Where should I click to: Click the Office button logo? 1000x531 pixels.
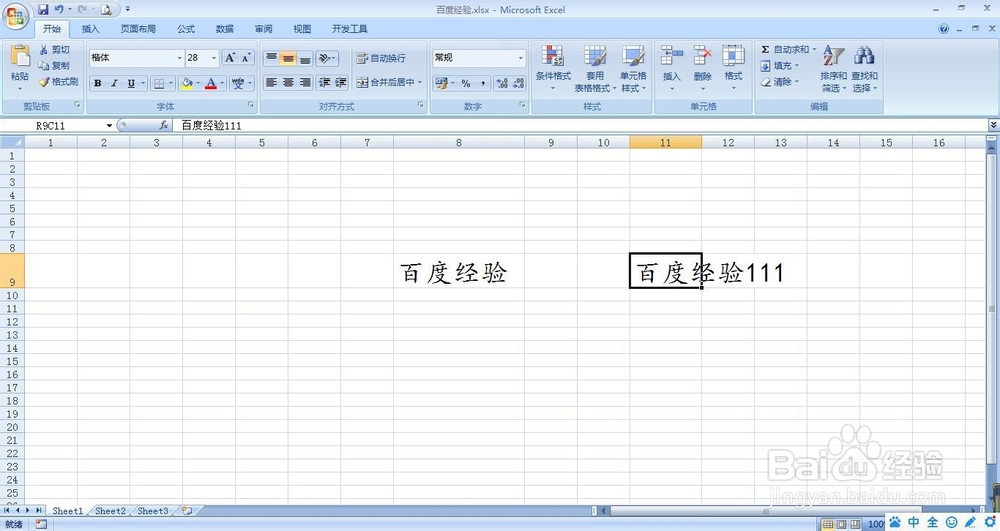click(x=15, y=16)
